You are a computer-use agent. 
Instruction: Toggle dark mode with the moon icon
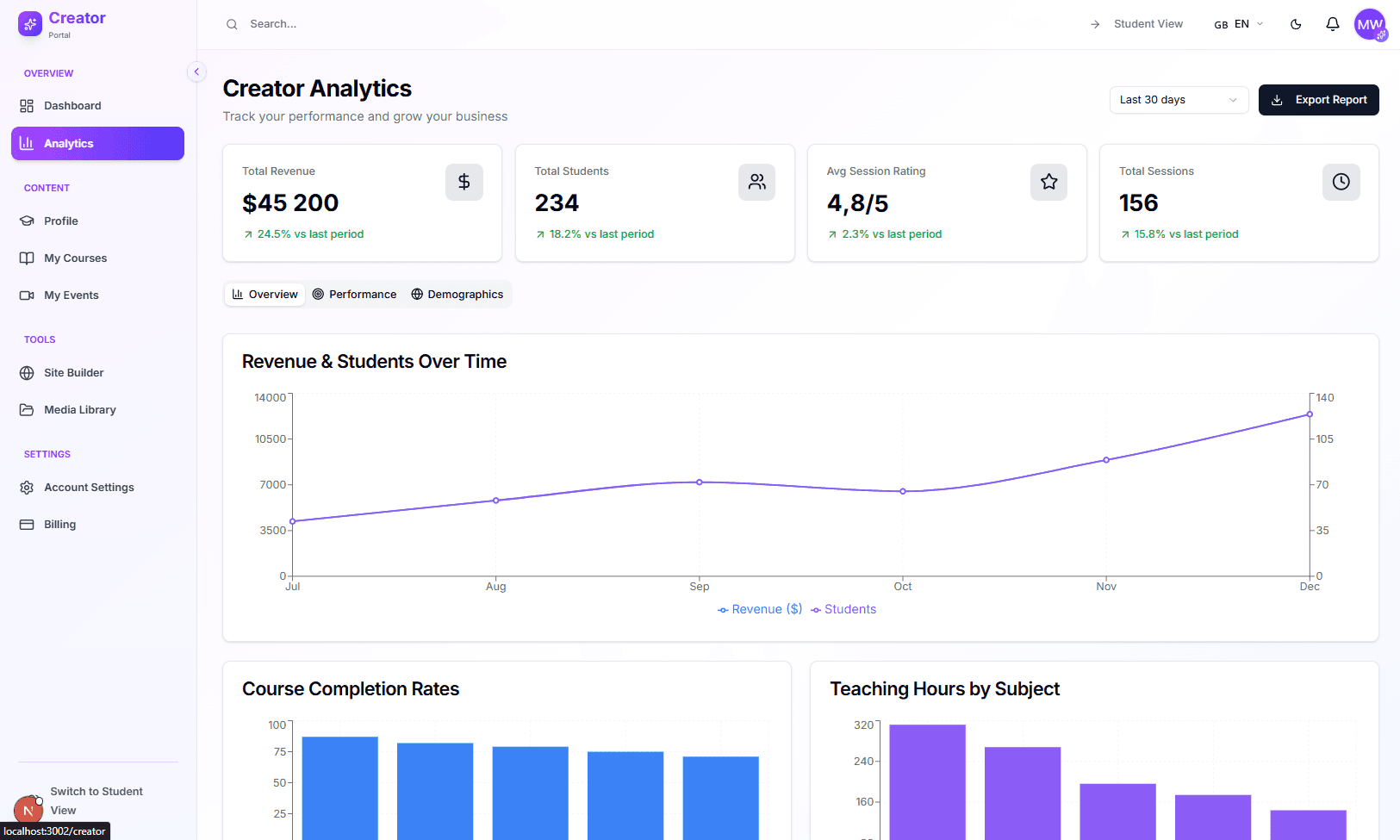click(x=1295, y=24)
